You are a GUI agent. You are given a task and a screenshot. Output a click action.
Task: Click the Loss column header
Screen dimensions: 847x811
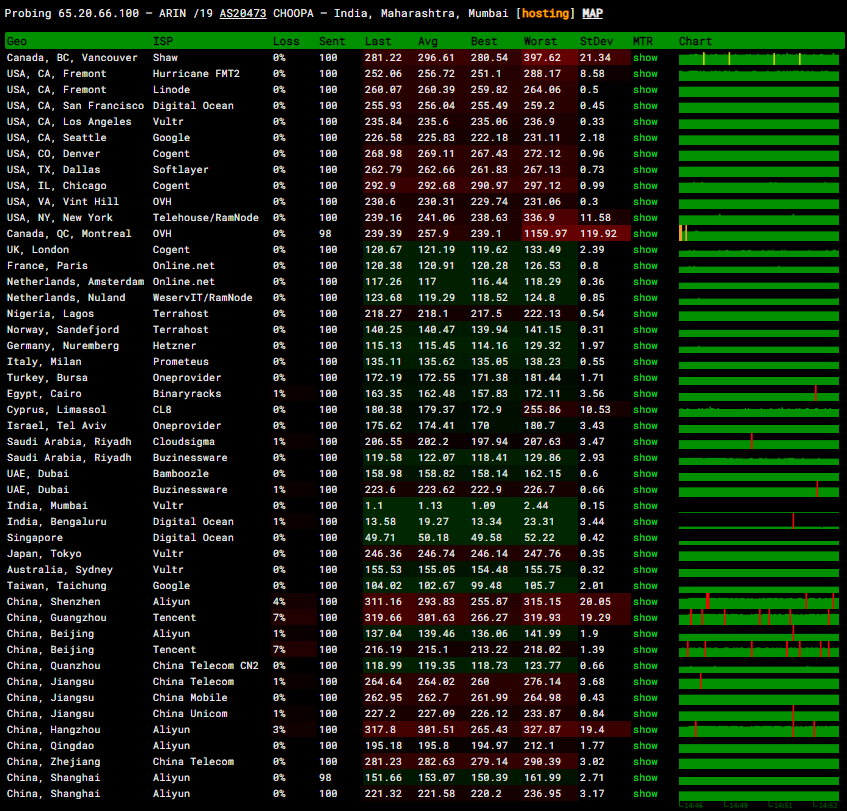pos(286,42)
